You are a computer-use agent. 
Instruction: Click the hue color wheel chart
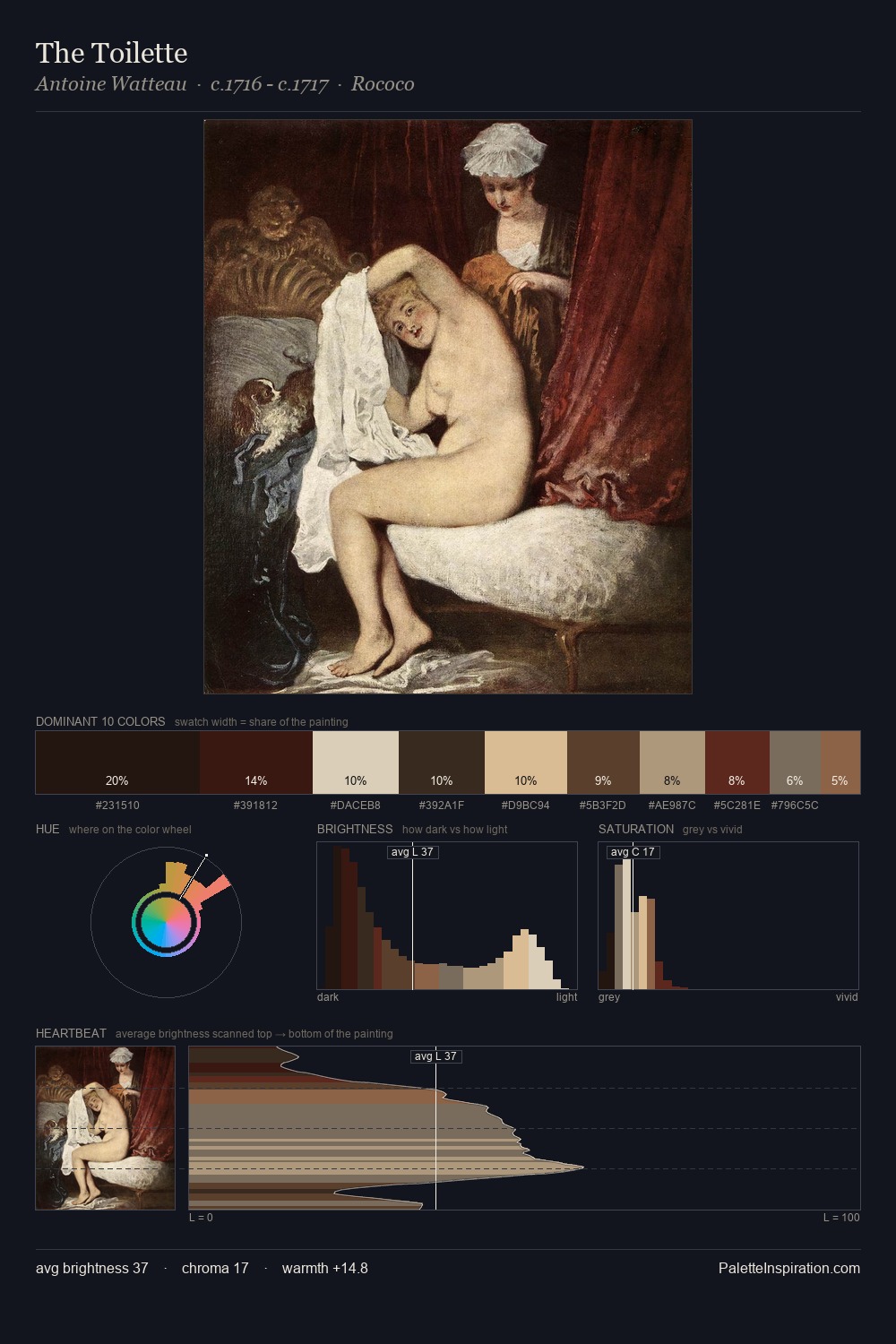166,922
